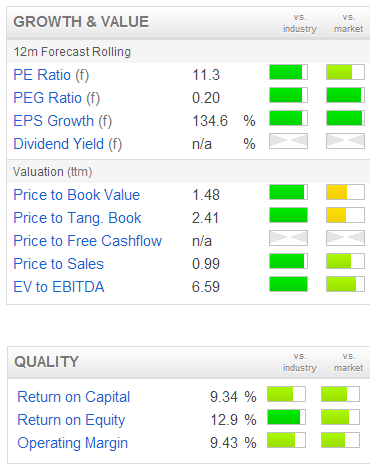The height and width of the screenshot is (471, 370).
Task: Click Price to Free Cashflow n/a market indicator
Action: (x=345, y=238)
